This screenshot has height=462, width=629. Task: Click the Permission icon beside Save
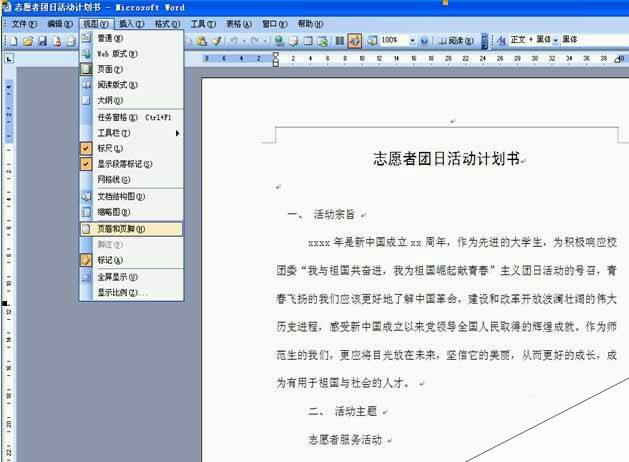coord(57,41)
